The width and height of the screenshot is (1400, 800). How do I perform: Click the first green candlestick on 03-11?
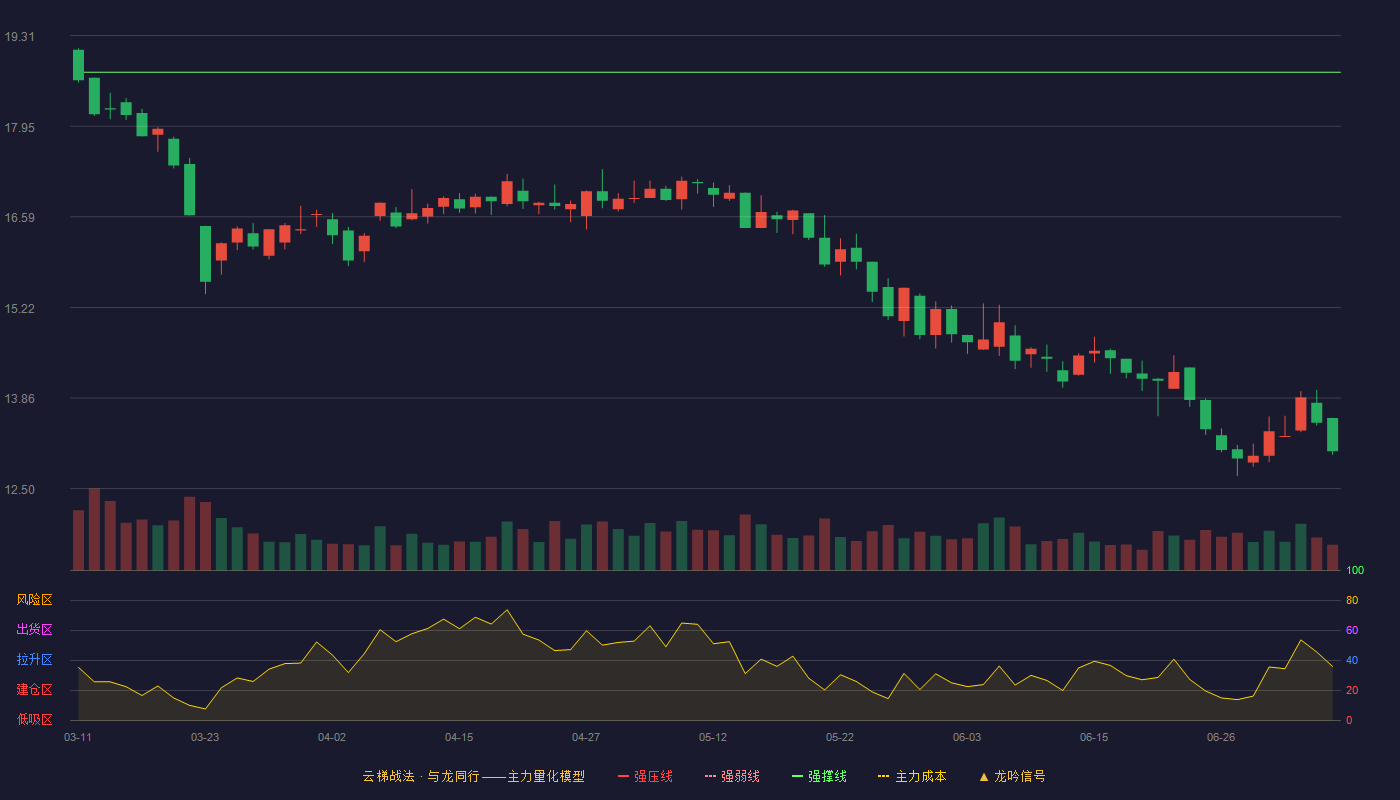coord(78,65)
